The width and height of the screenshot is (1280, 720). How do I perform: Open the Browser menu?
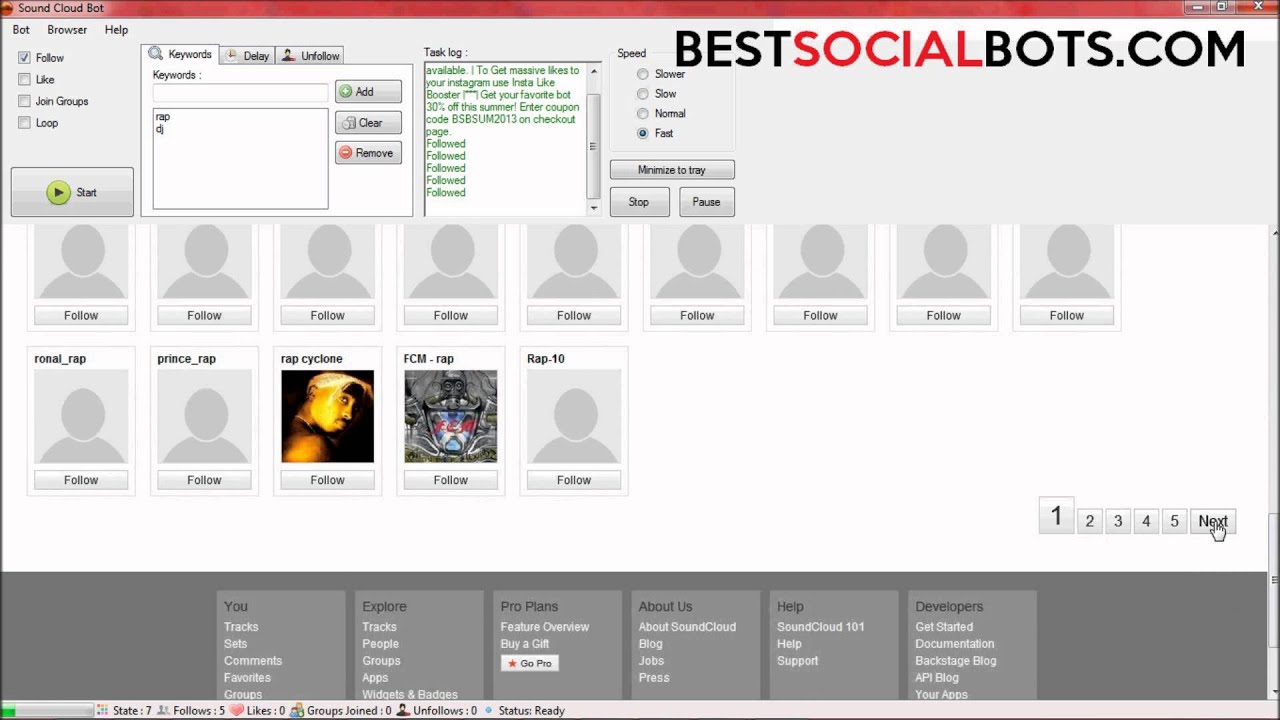coord(67,30)
